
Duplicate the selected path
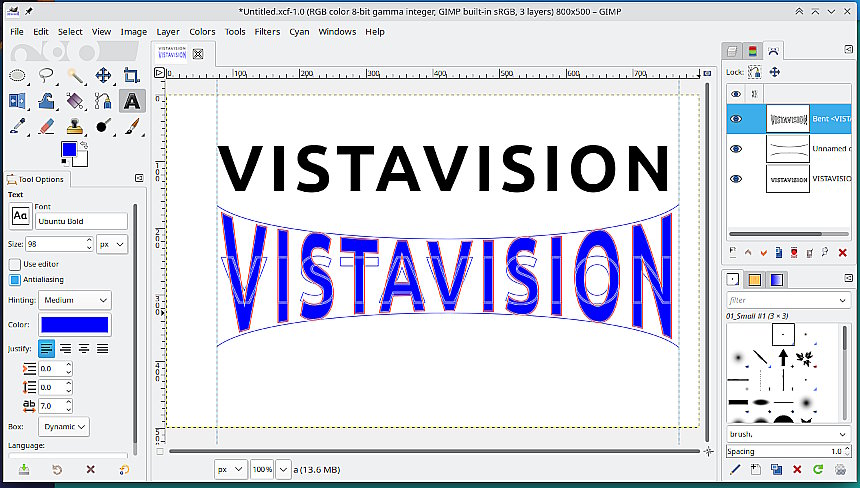click(x=779, y=253)
